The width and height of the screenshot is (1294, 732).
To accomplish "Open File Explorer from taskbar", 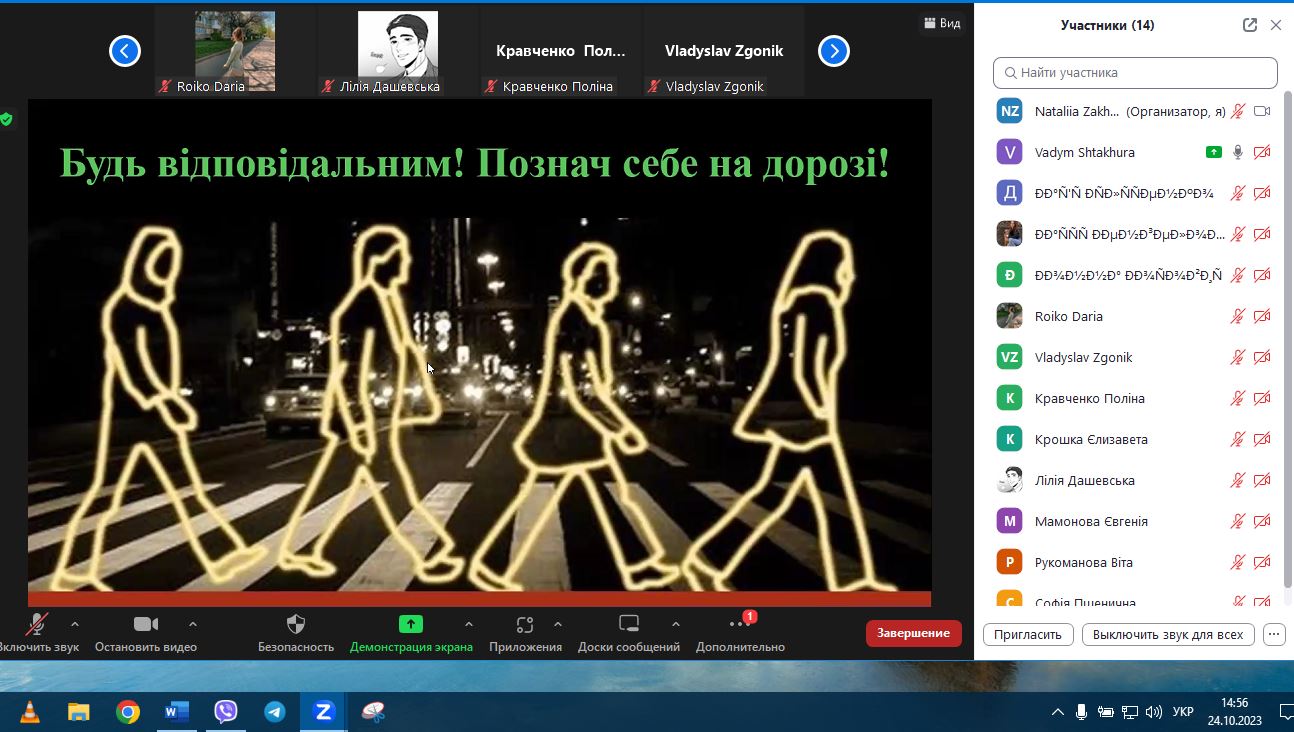I will pos(79,712).
